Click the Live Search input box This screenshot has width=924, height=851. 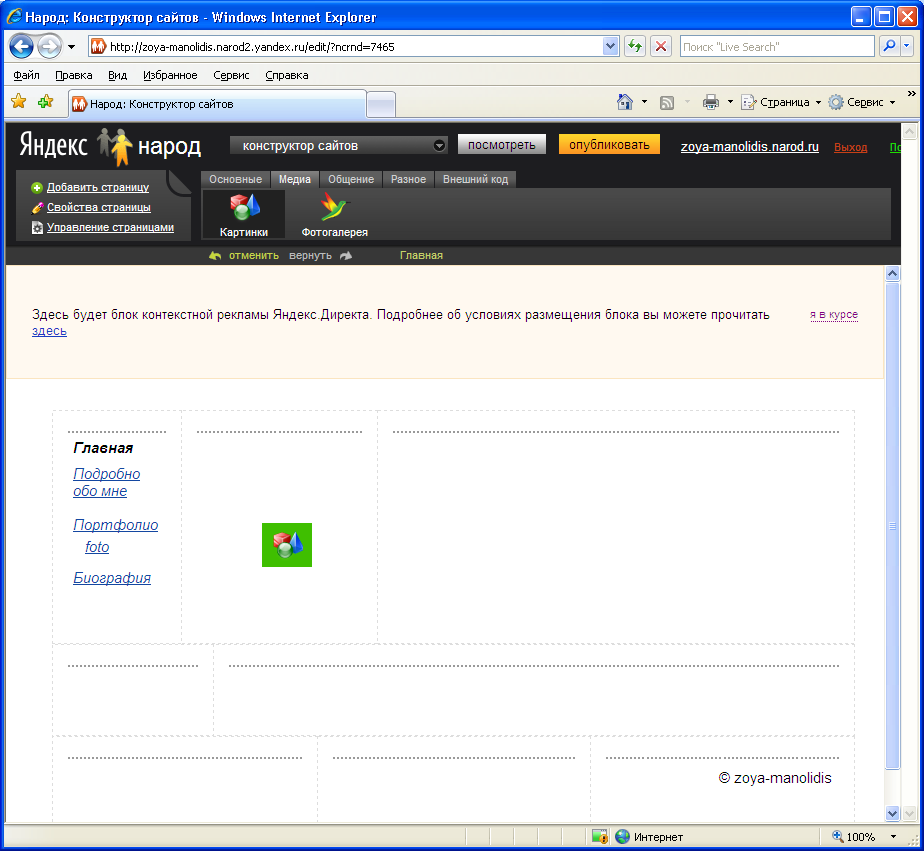(x=777, y=47)
